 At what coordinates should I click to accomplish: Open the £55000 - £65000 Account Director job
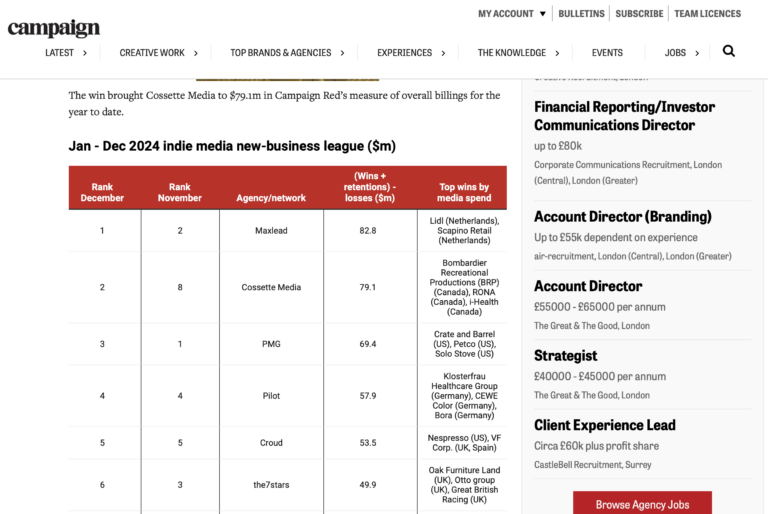pos(588,286)
